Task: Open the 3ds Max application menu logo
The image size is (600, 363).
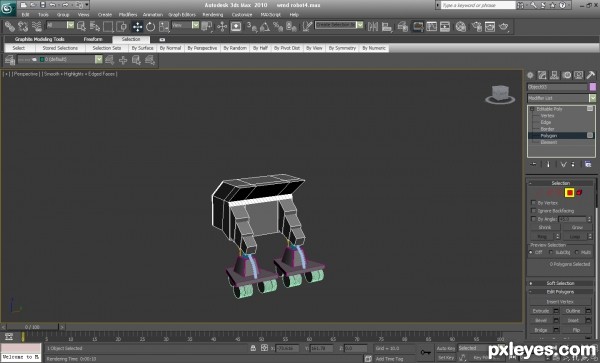Action: pyautogui.click(x=8, y=8)
